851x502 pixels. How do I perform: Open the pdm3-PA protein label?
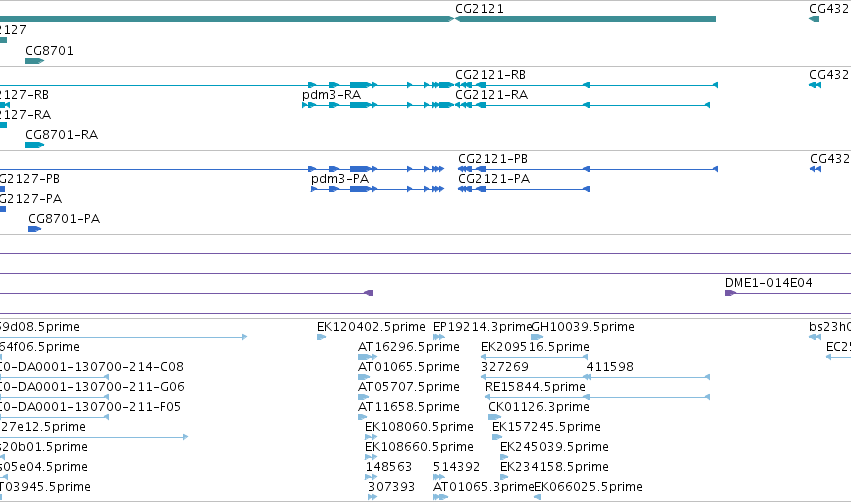click(340, 179)
